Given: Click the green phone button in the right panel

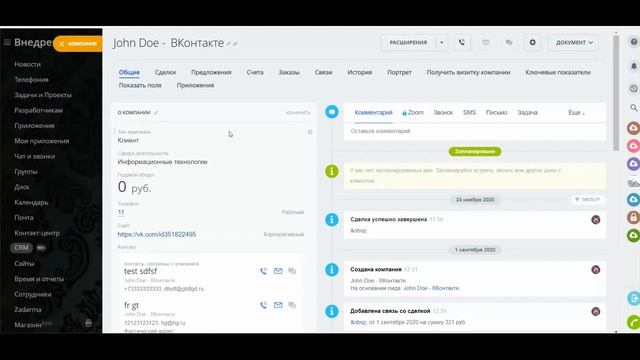Looking at the screenshot, I should [x=633, y=322].
